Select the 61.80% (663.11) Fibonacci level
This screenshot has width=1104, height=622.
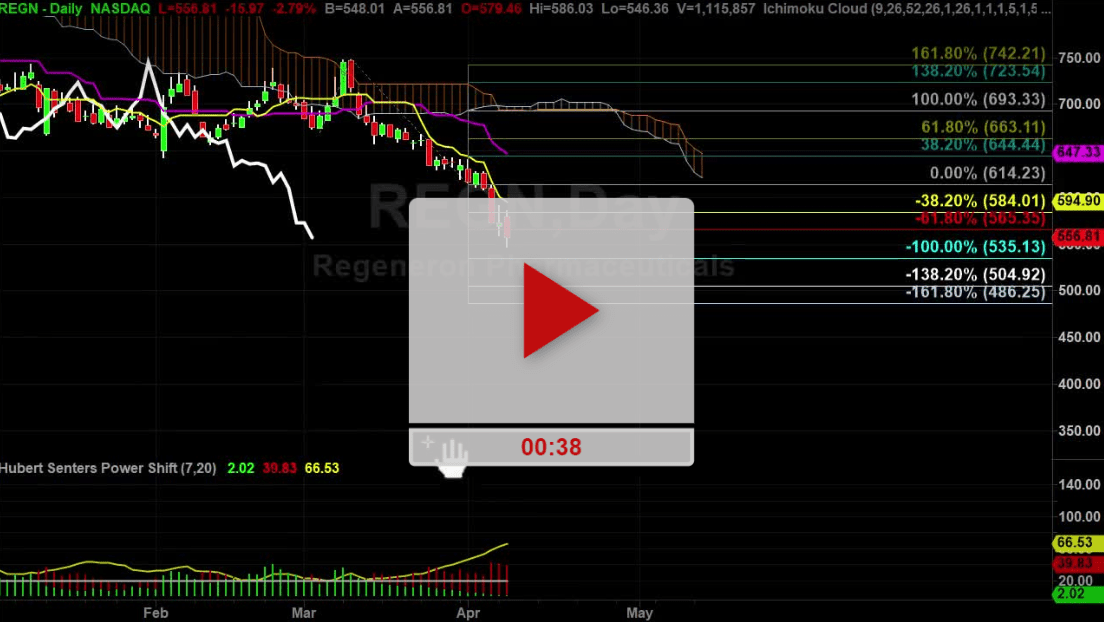pos(984,127)
